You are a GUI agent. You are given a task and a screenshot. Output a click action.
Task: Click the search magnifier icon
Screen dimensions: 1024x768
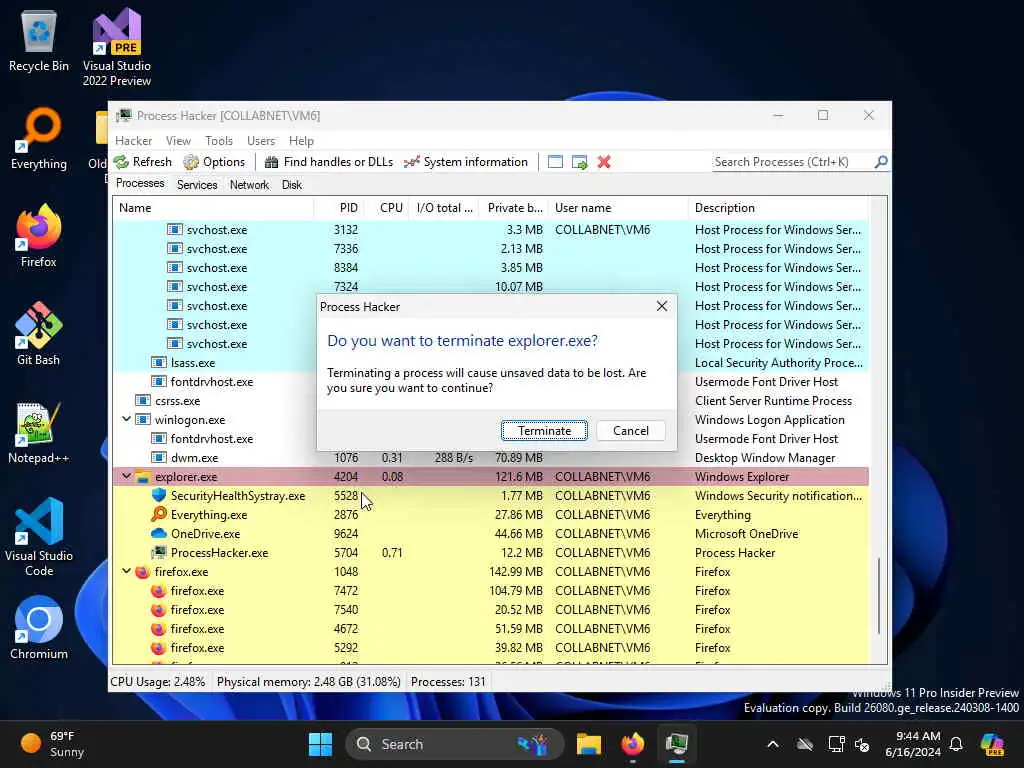pos(881,161)
